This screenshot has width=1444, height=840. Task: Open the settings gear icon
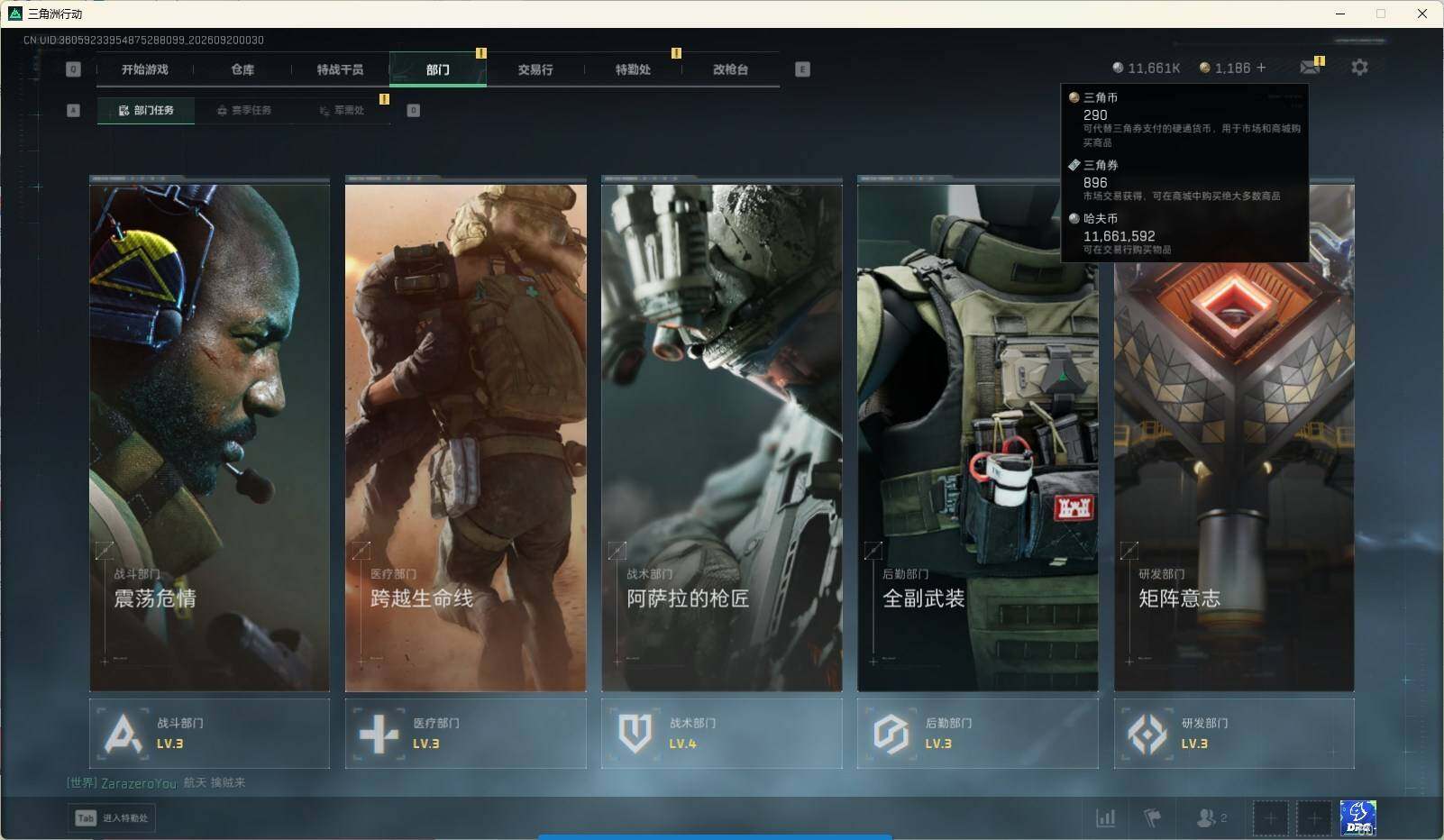click(1359, 68)
